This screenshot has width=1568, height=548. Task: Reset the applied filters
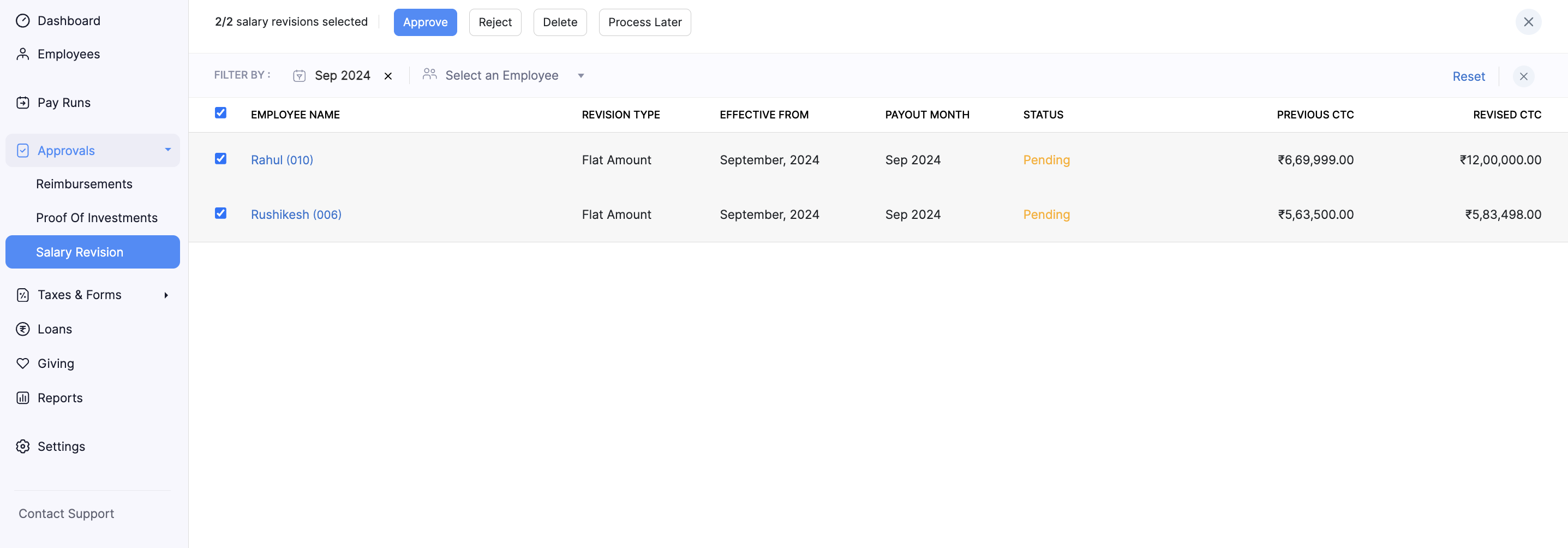(1468, 76)
